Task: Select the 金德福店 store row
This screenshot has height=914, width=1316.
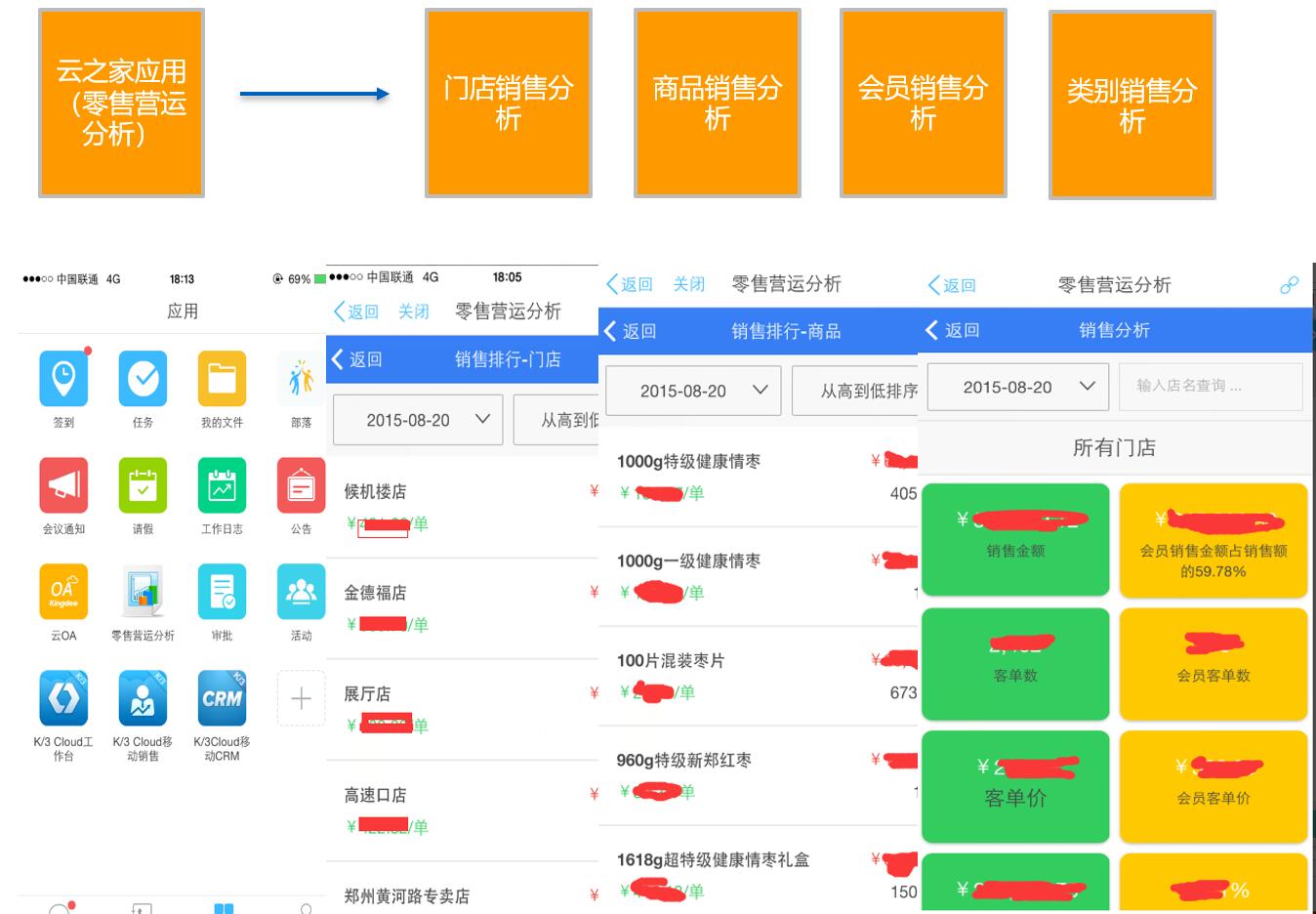Action: [463, 608]
